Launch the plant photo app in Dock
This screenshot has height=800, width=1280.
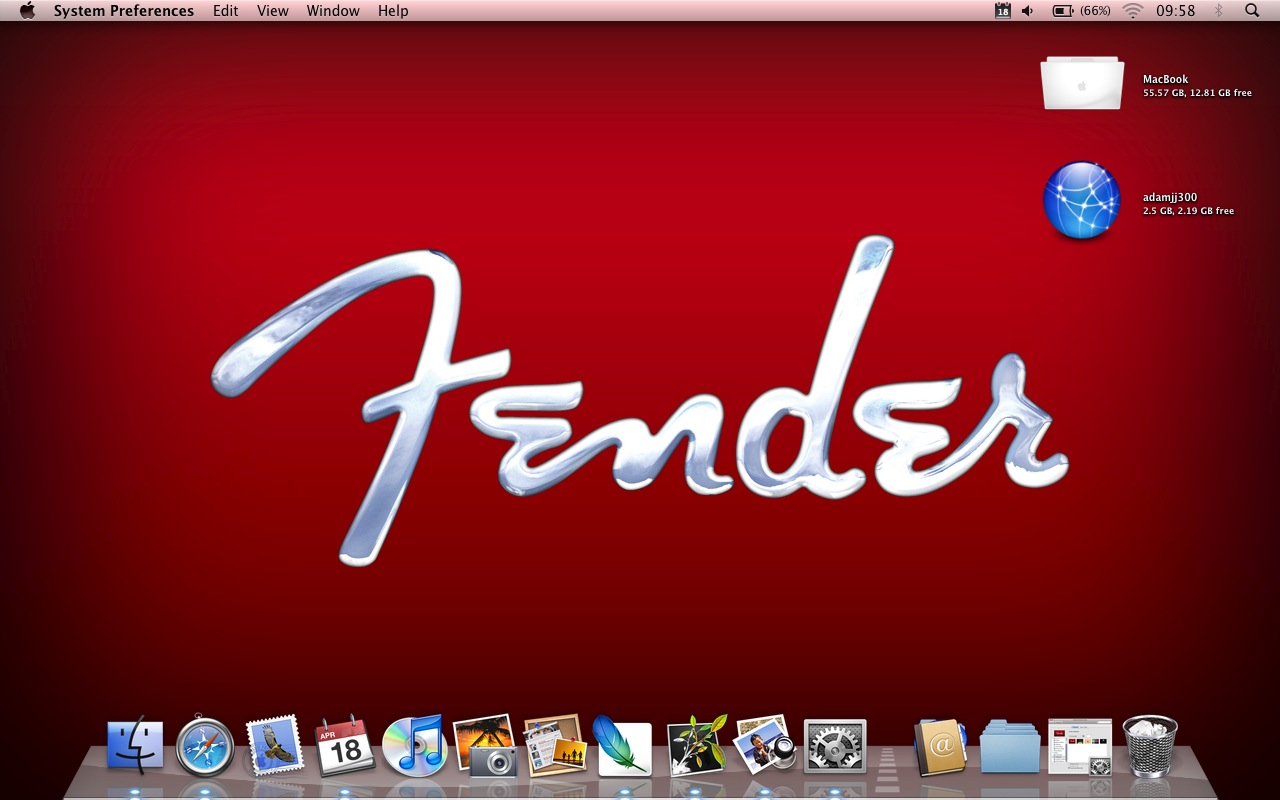click(696, 745)
